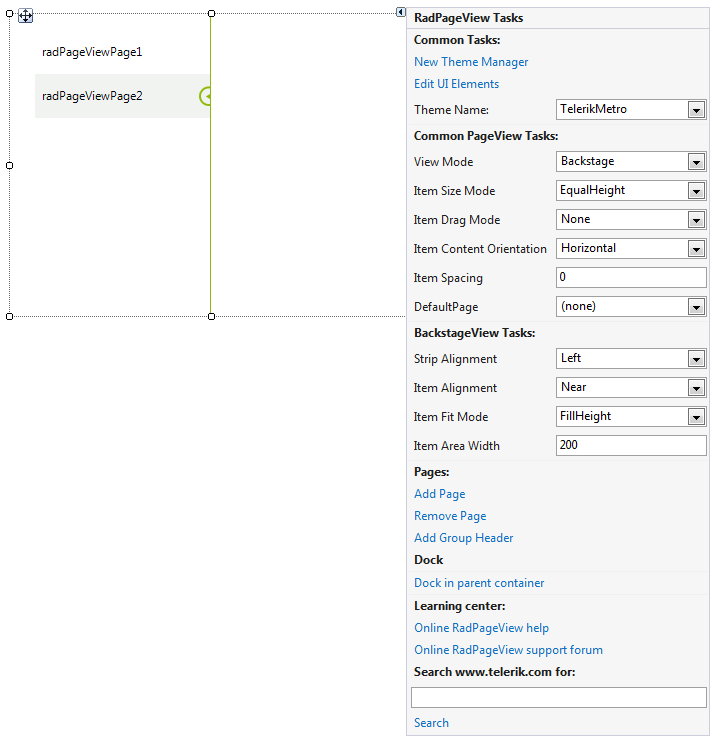Select the radPageViewPage2 tab item

coord(92,96)
